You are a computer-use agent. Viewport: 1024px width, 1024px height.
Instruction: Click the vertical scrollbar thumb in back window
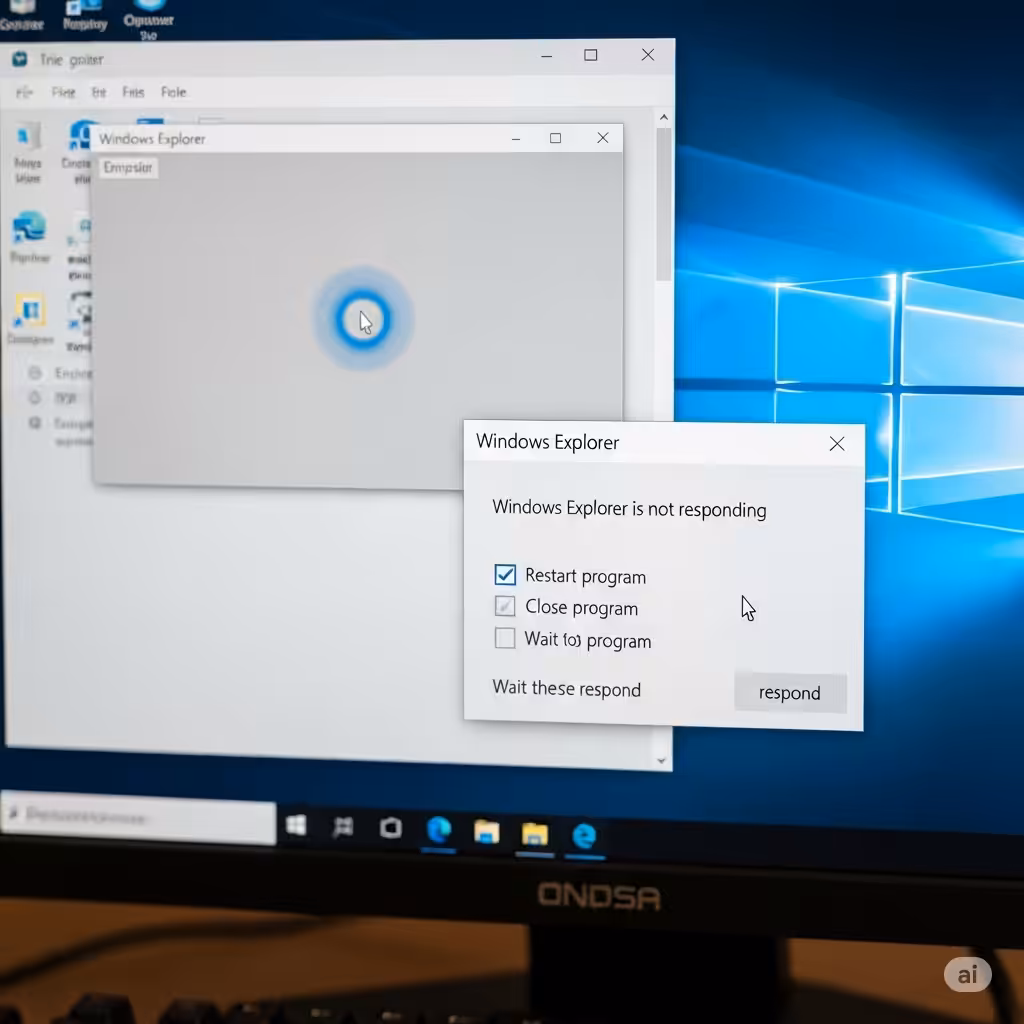pyautogui.click(x=664, y=204)
